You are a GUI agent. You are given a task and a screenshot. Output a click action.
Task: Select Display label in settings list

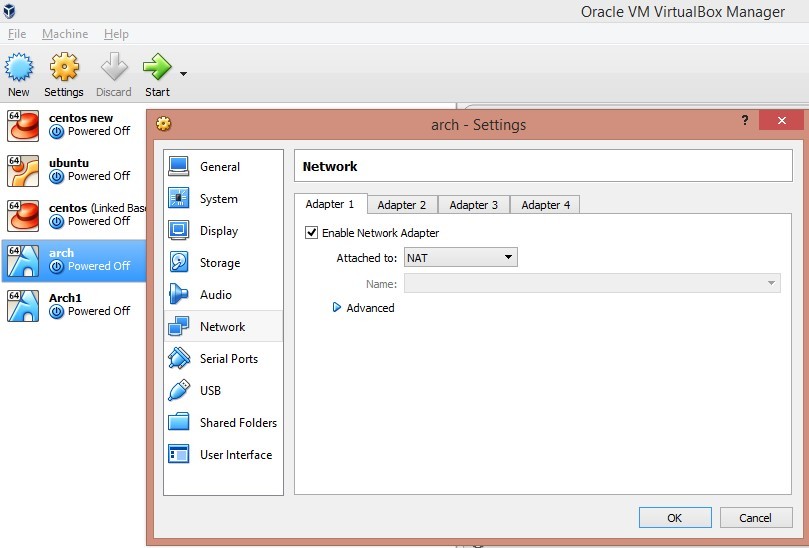click(219, 231)
